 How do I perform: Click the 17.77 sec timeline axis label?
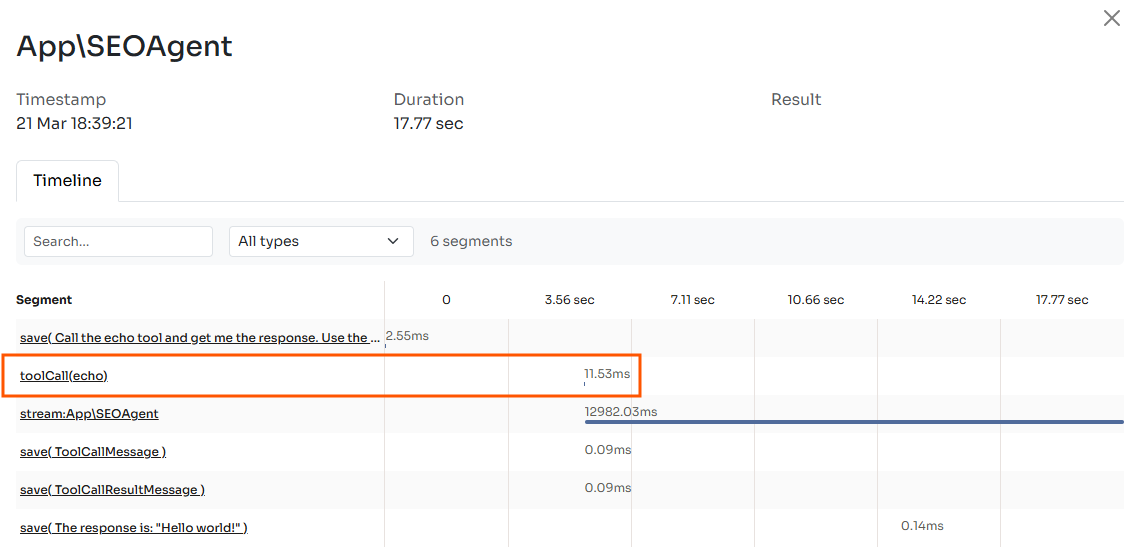(1062, 300)
